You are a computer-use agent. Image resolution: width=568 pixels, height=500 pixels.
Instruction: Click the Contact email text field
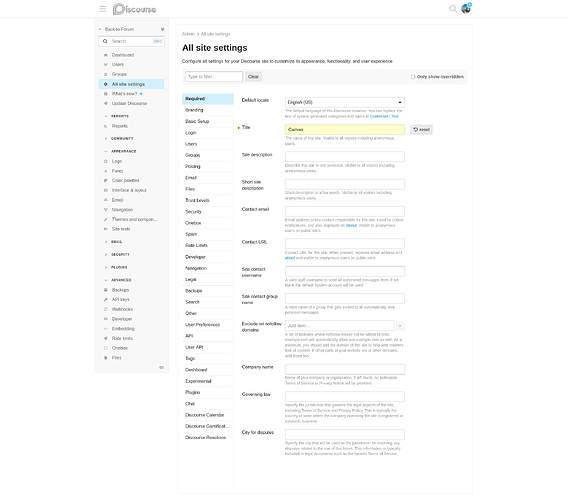(x=345, y=212)
